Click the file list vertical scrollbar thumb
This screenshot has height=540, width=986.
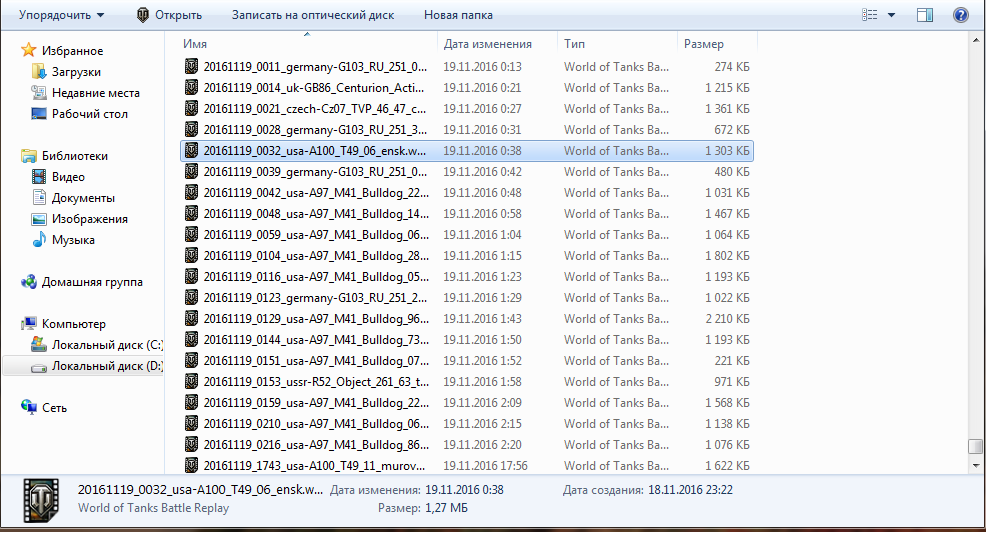[x=975, y=447]
